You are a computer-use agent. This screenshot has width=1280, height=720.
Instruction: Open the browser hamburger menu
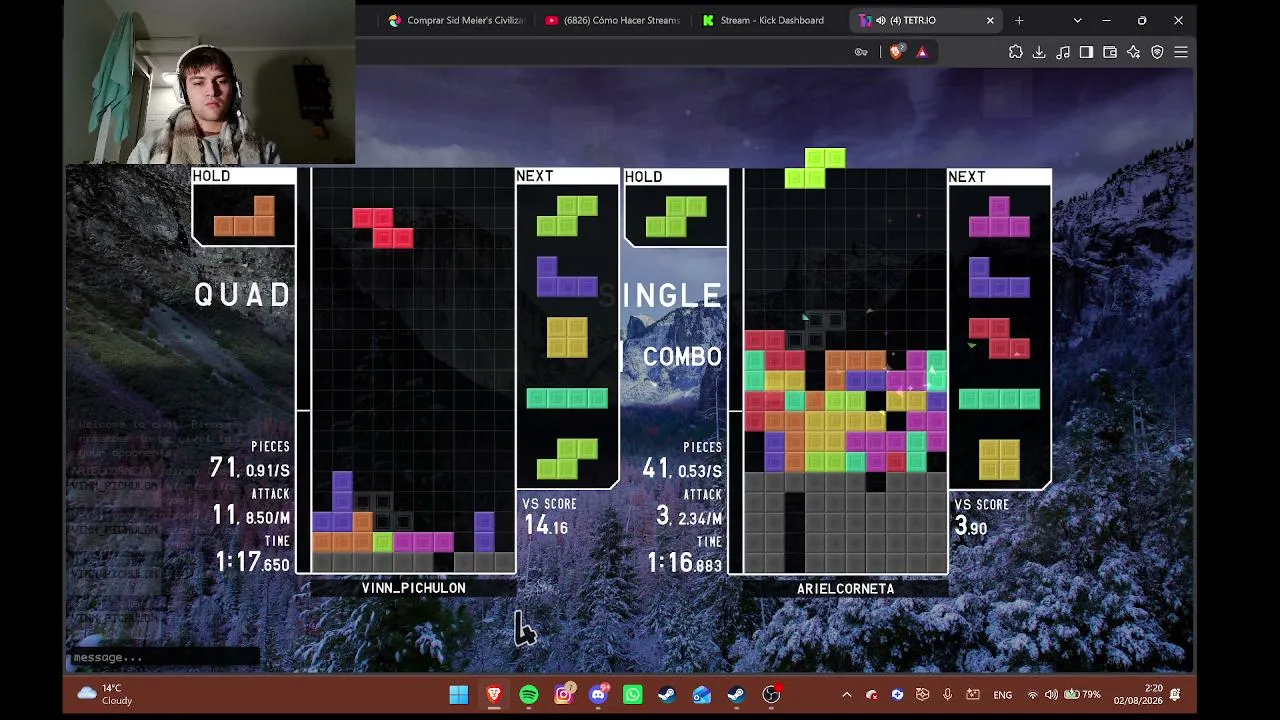(1181, 52)
